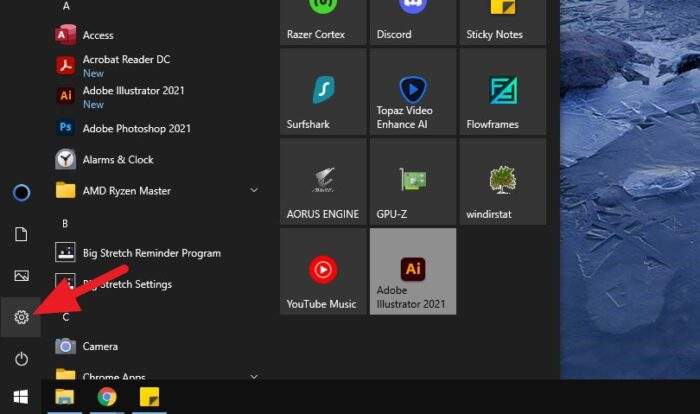
Task: Click the letter B section header
Action: (x=65, y=223)
